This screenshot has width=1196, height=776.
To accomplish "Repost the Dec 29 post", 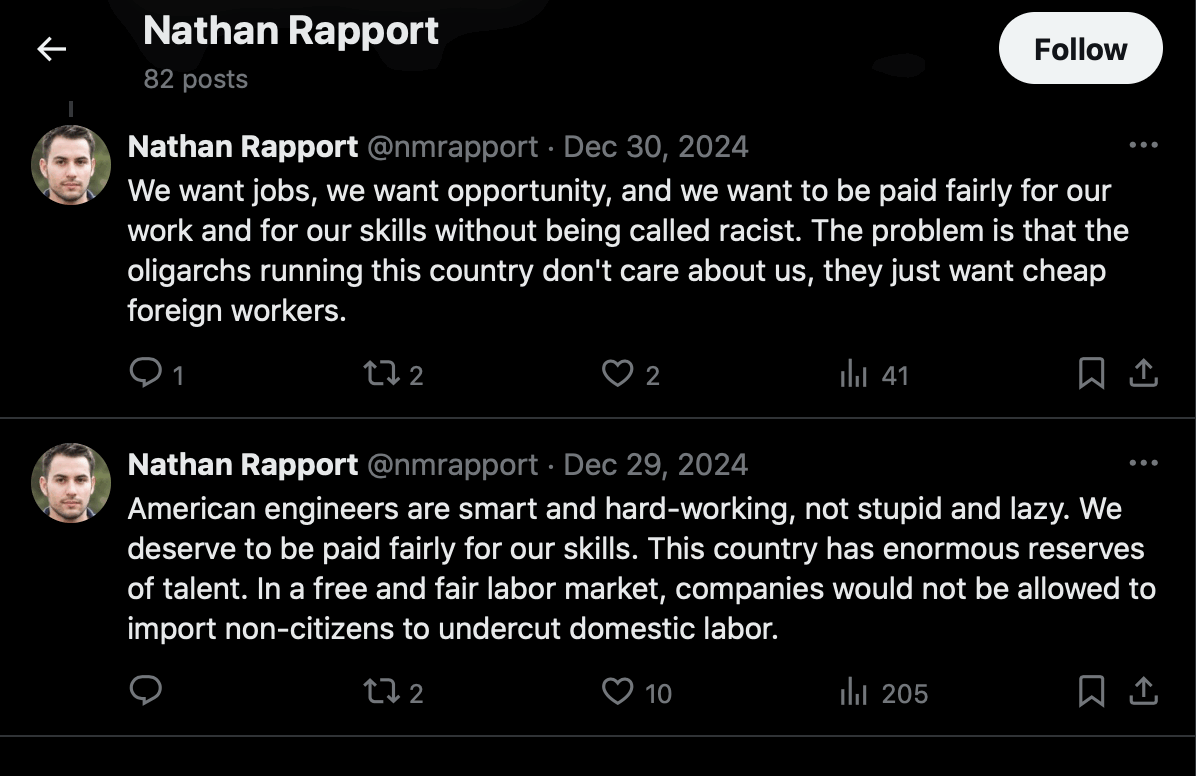I will (x=379, y=691).
